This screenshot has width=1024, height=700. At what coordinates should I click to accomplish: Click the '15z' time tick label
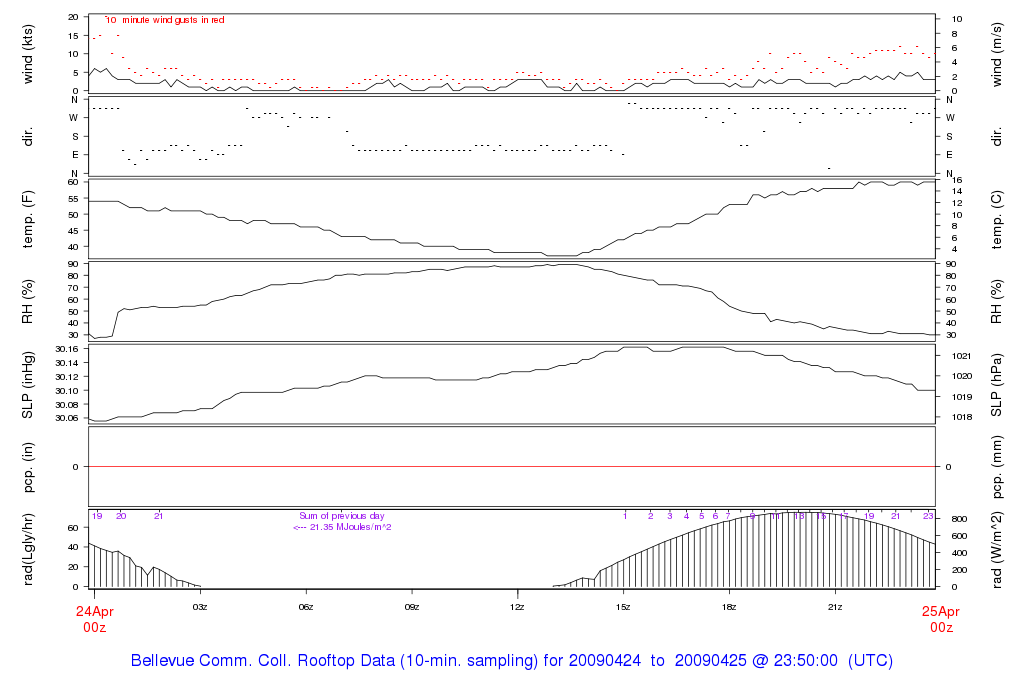pos(624,607)
